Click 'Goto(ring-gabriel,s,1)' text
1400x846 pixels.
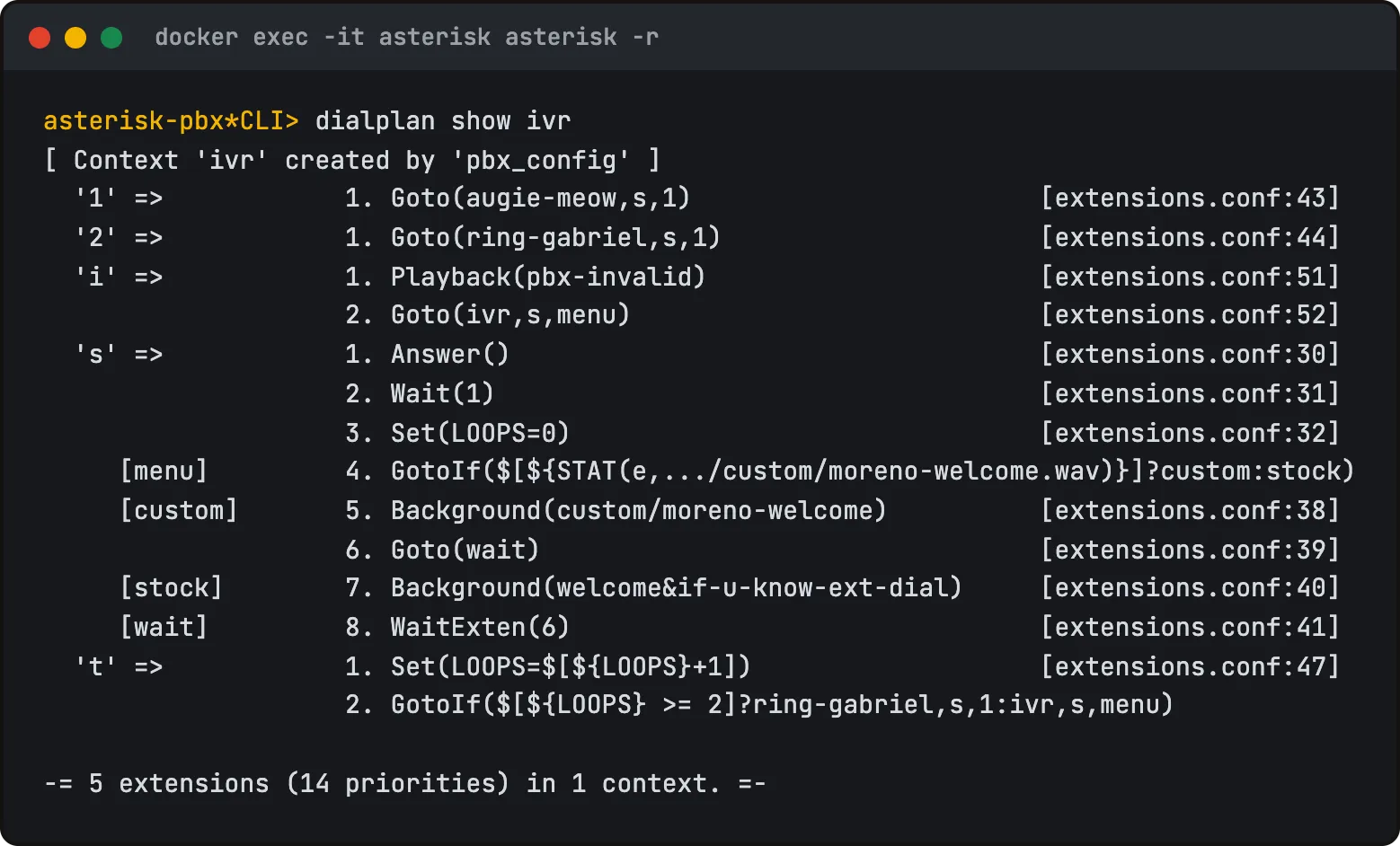555,238
